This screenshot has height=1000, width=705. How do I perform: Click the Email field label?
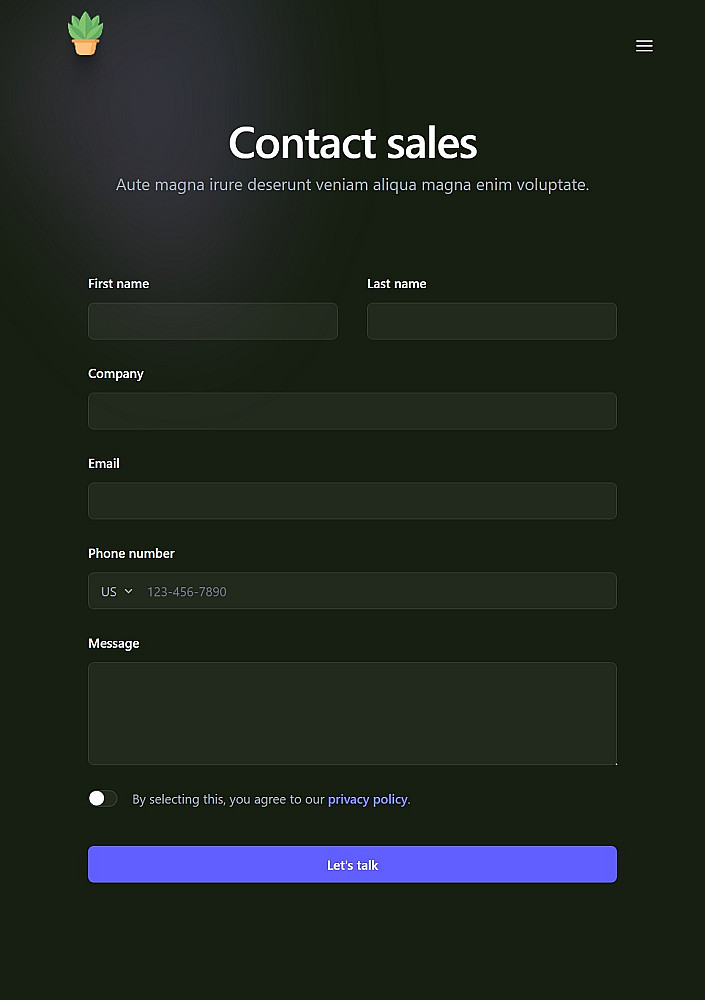point(104,464)
